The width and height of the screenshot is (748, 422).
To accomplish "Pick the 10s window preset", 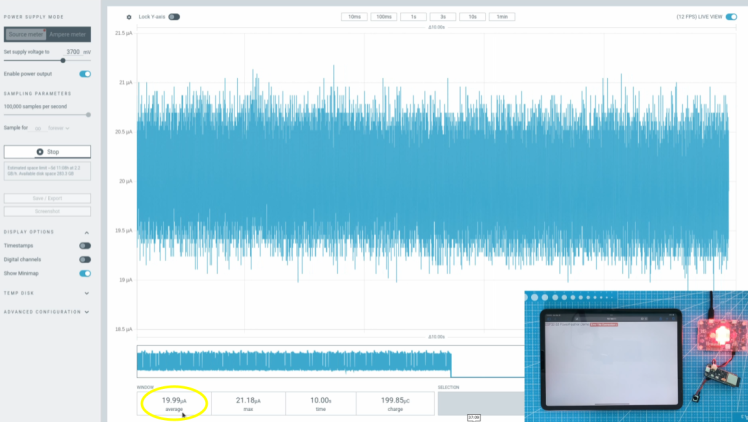I will [x=471, y=17].
